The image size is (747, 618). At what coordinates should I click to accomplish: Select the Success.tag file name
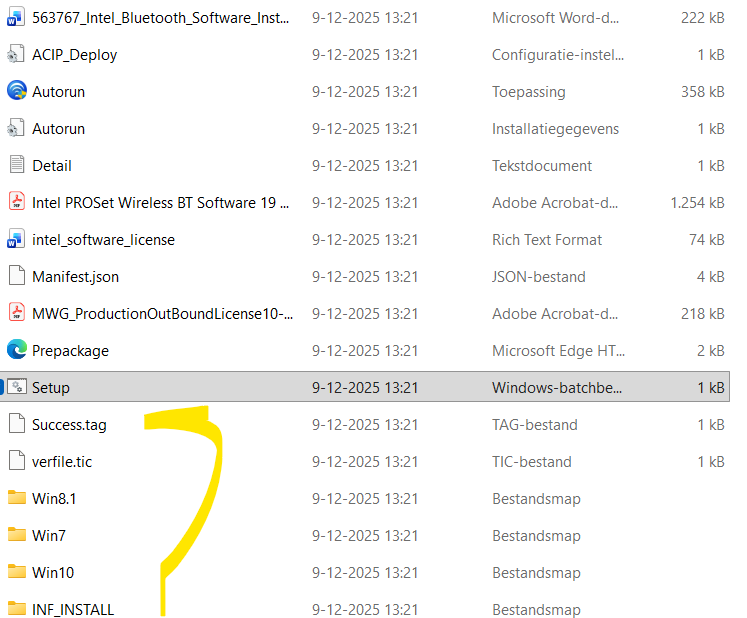(69, 425)
